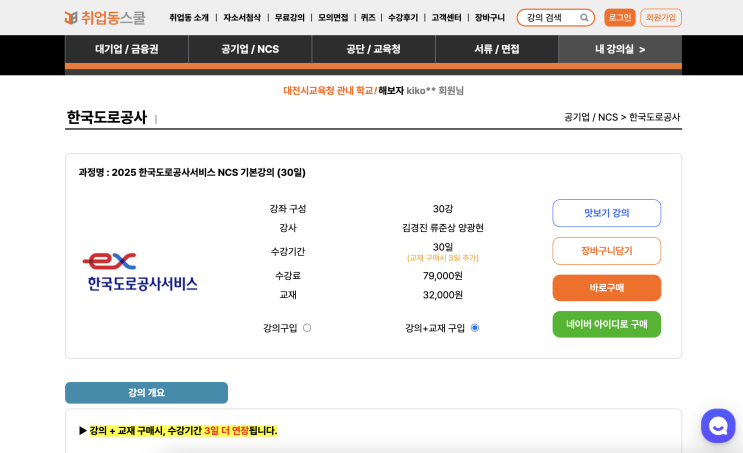The width and height of the screenshot is (743, 453).
Task: Click the 한국도로공사서비스 ex logo image
Action: (x=140, y=272)
